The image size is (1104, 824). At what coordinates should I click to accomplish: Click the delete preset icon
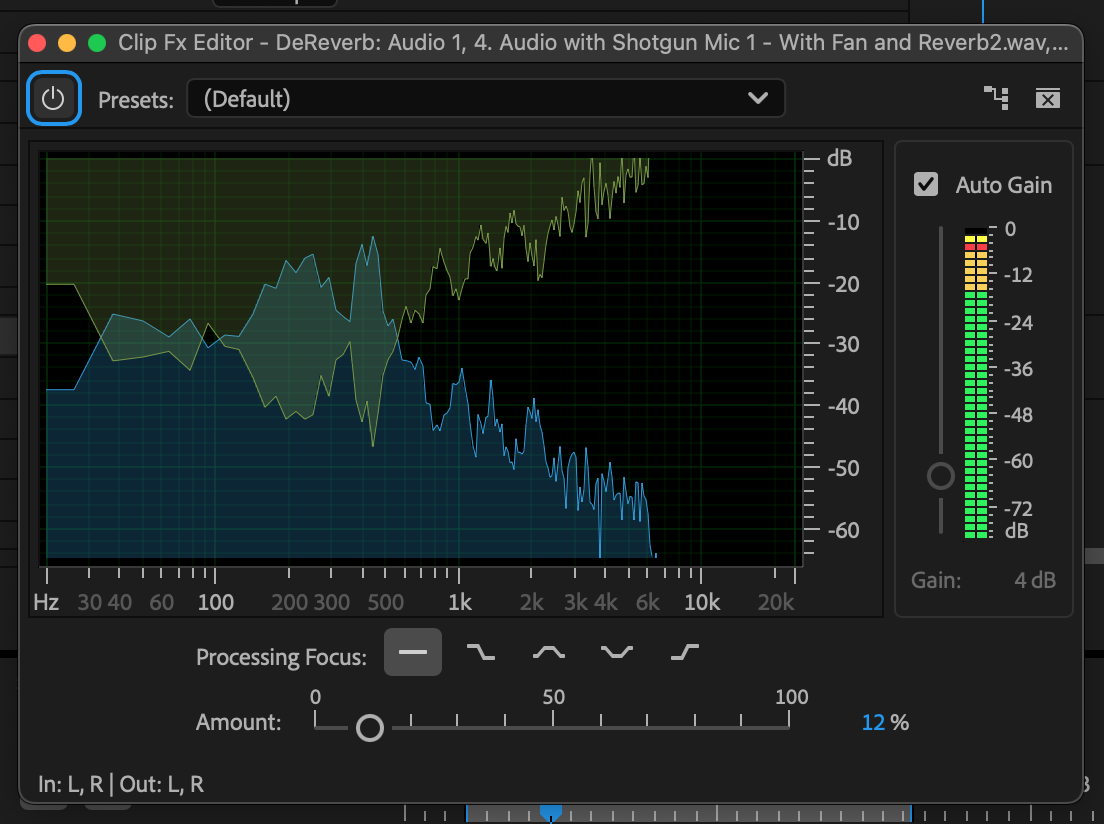1048,99
